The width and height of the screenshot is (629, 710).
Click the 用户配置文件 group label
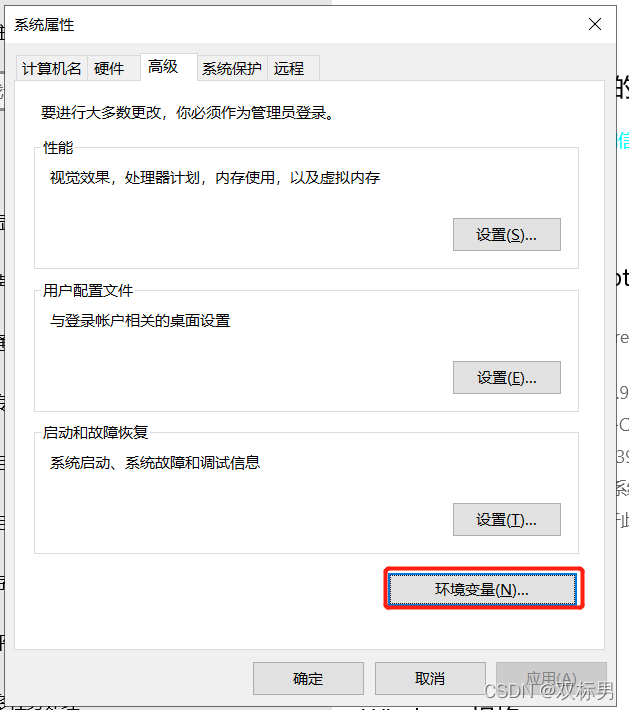[88, 290]
